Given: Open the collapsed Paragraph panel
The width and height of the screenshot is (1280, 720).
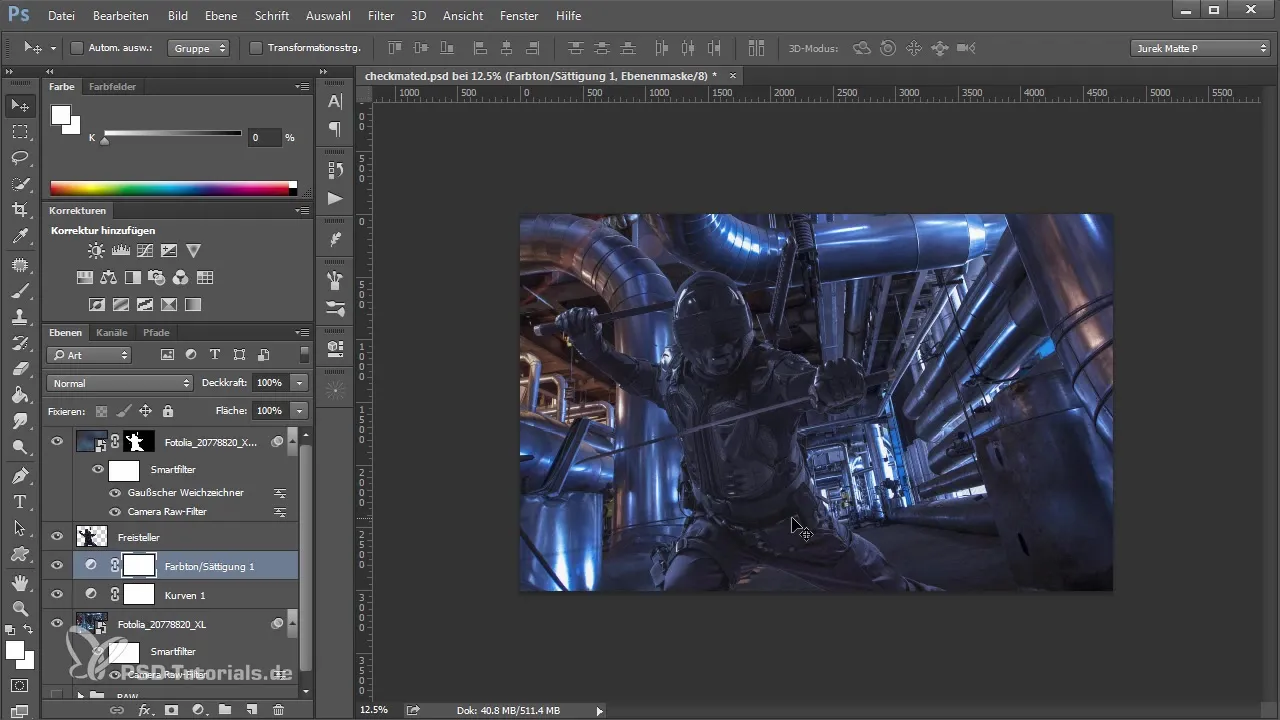Looking at the screenshot, I should pos(335,128).
